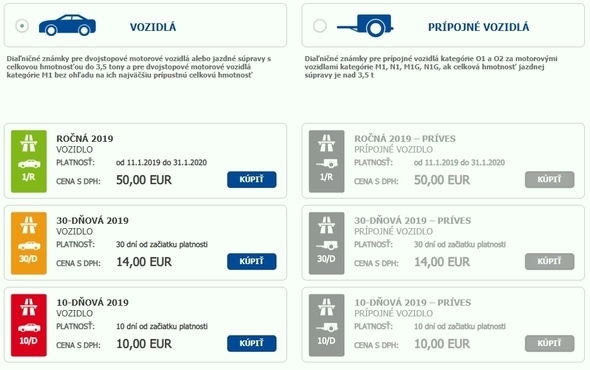The height and width of the screenshot is (370, 590).
Task: Click the green 1/R annual vignette icon
Action: [x=29, y=161]
